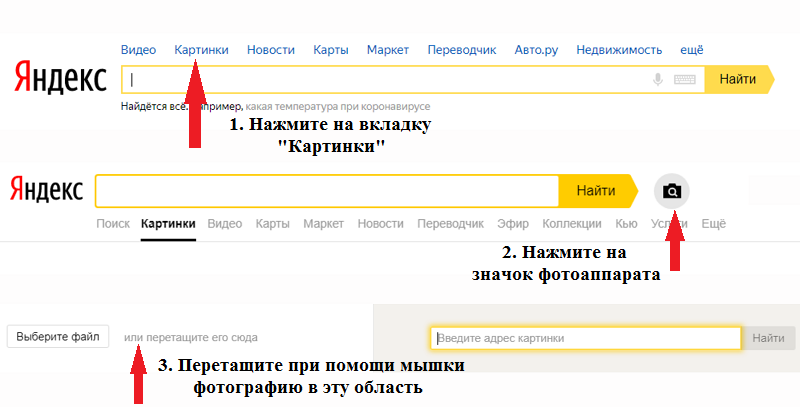Open the Маркет link above top search bar

[388, 50]
